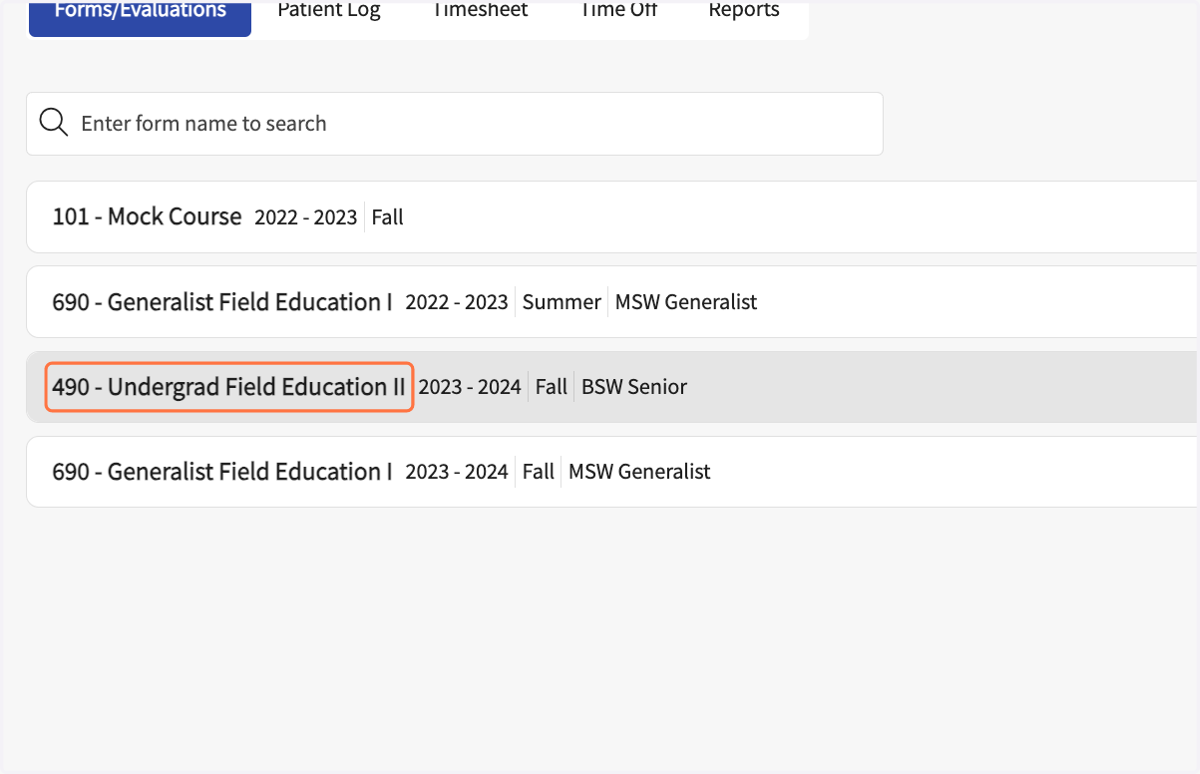
Task: Click MSW Generalist on the 2023 - 2024 row
Action: (639, 471)
